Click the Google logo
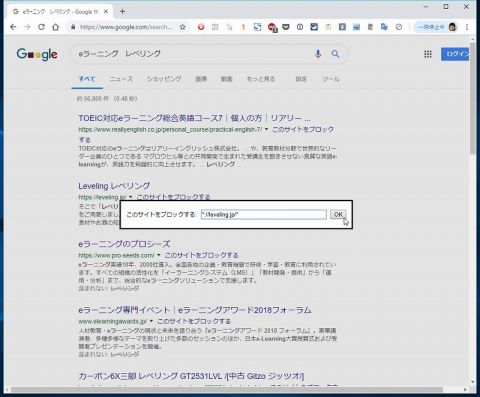The image size is (480, 397). [37, 54]
